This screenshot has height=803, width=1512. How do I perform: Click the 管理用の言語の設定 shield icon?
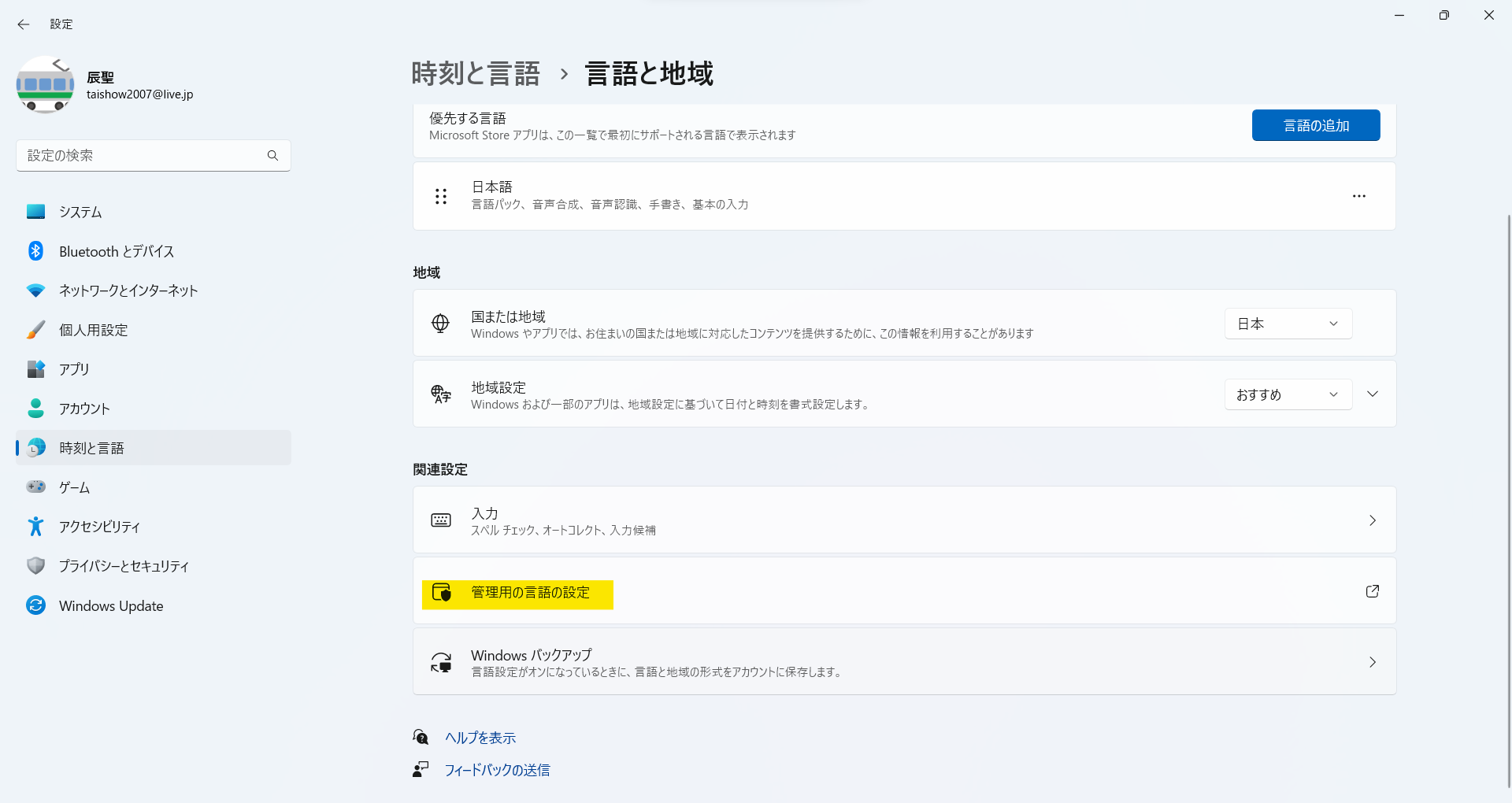click(442, 592)
